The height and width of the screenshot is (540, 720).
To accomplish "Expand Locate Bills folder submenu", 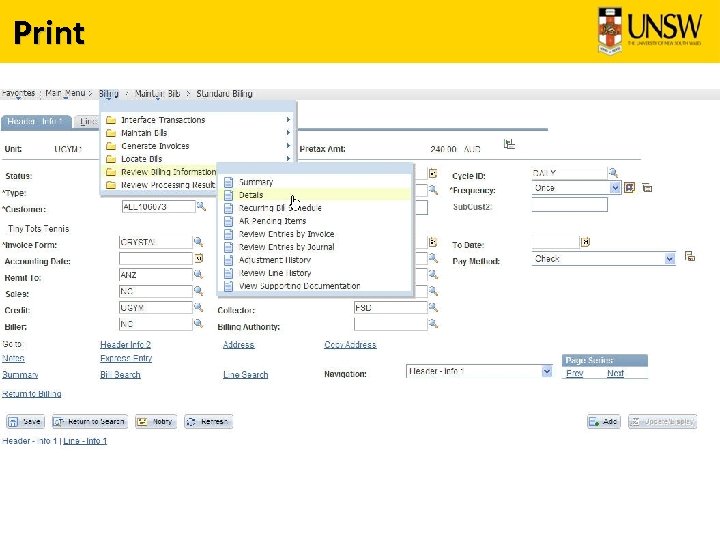I will tap(198, 158).
